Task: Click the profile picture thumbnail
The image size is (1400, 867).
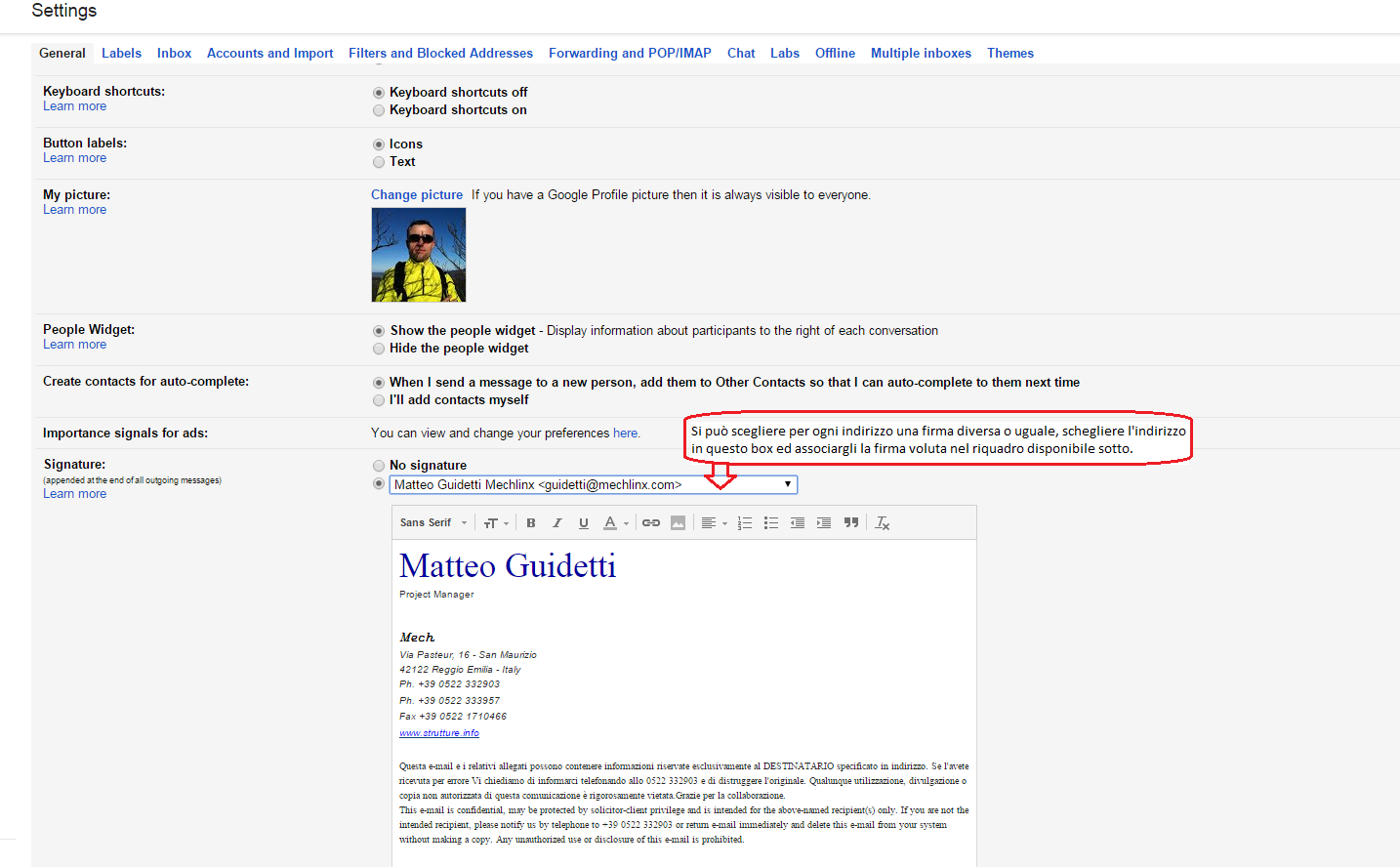Action: [419, 255]
